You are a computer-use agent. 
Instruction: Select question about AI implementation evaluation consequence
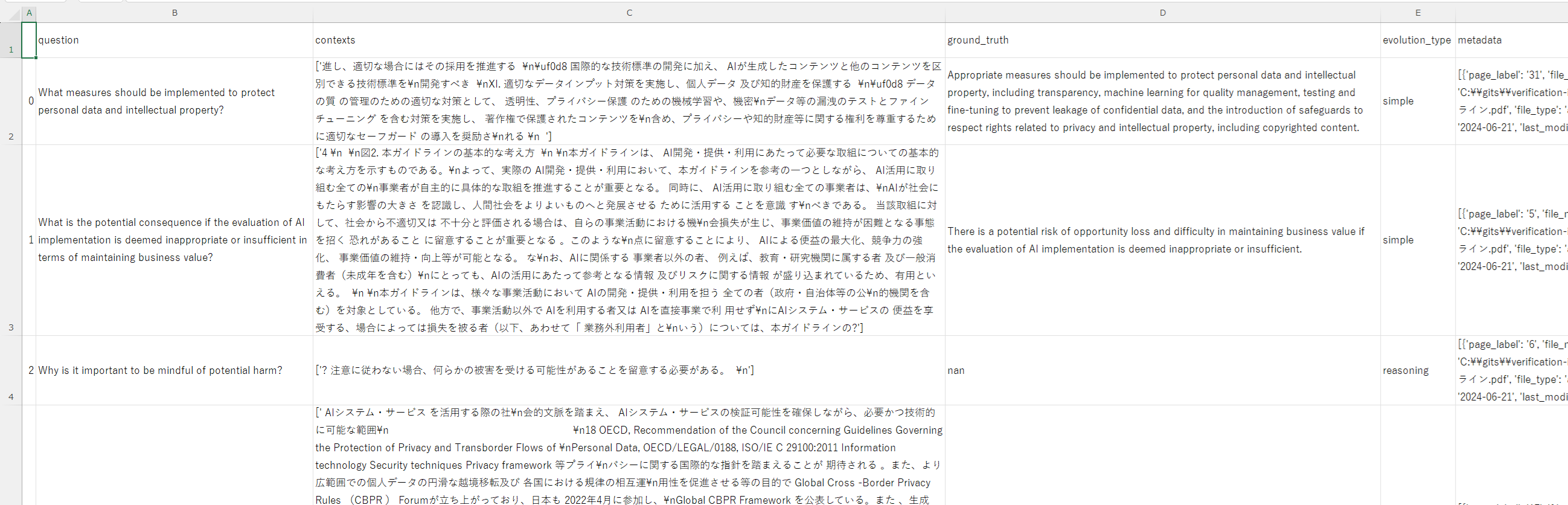tap(174, 240)
